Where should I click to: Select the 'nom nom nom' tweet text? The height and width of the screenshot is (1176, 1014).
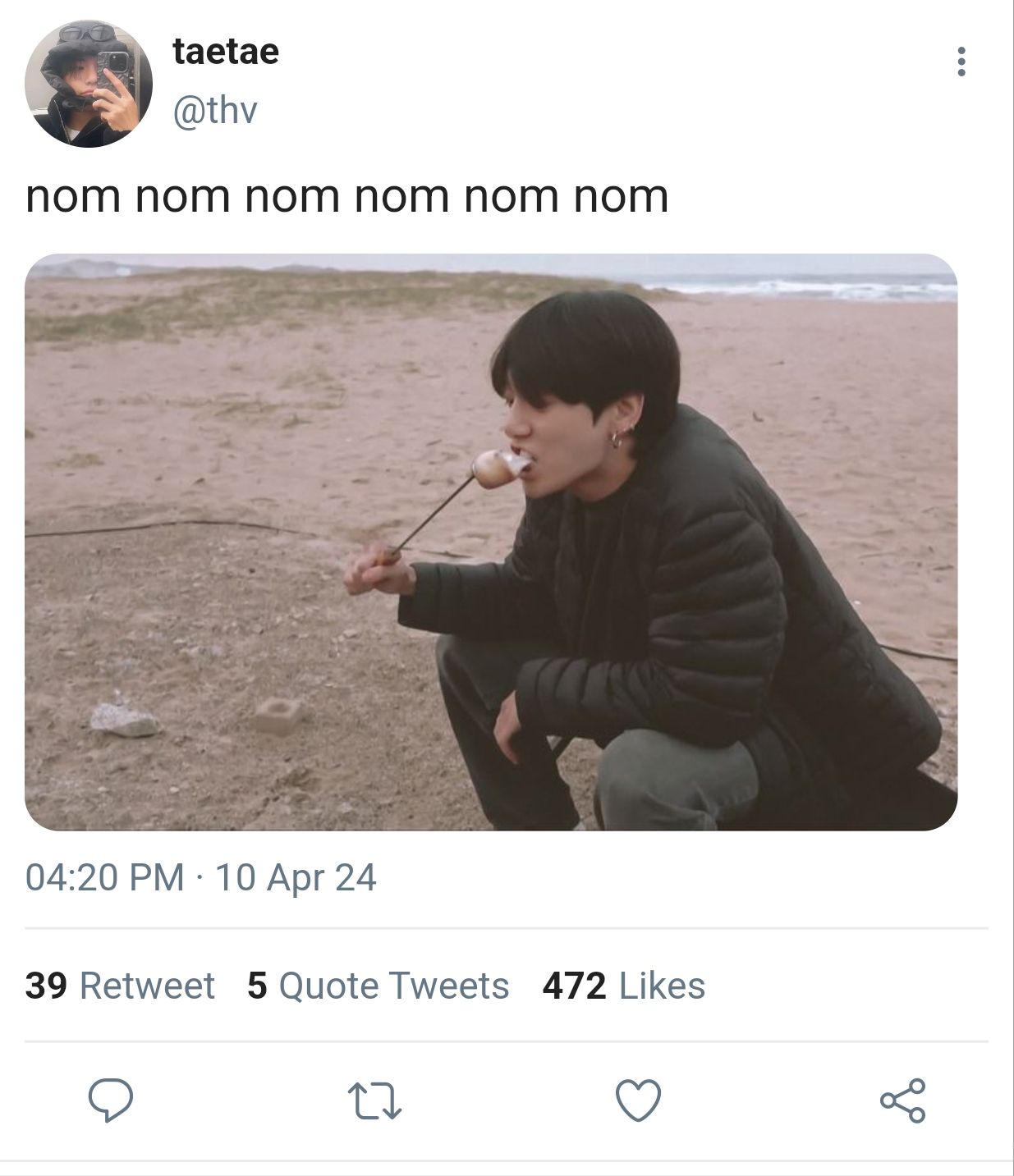point(346,196)
